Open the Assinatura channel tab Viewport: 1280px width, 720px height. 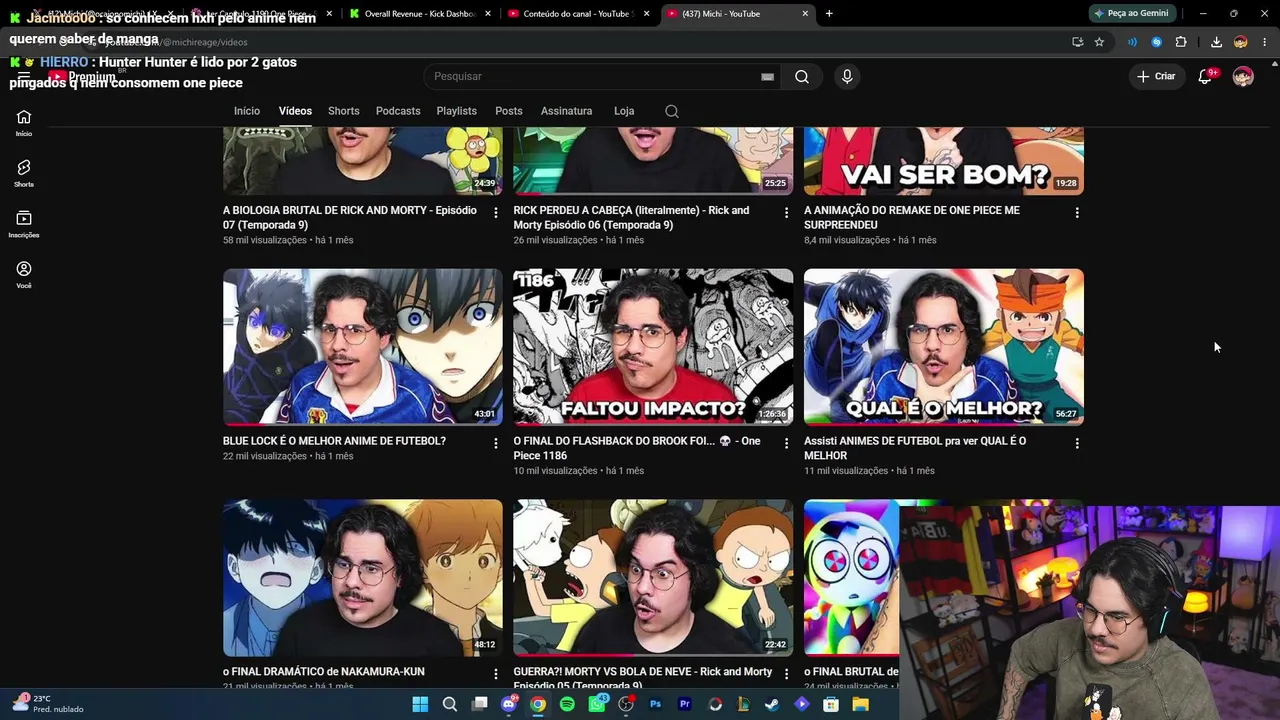[x=567, y=111]
